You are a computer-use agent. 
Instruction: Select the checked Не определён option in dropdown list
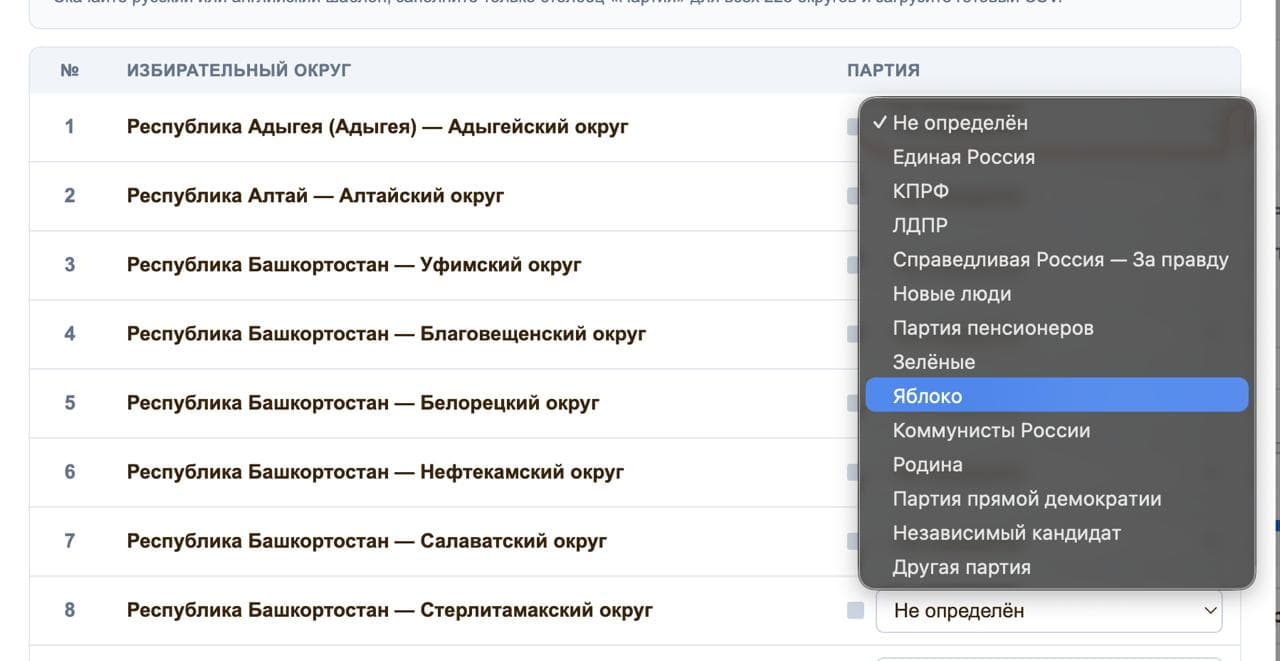pyautogui.click(x=1057, y=123)
